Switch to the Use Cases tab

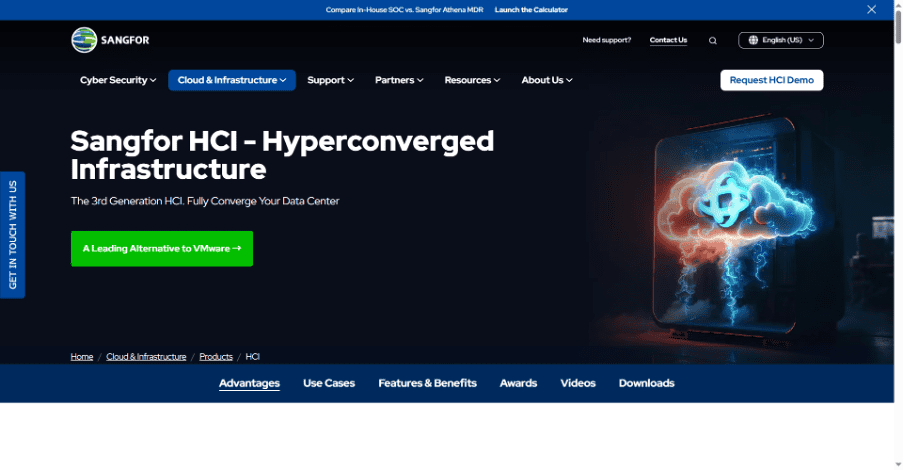click(x=329, y=383)
